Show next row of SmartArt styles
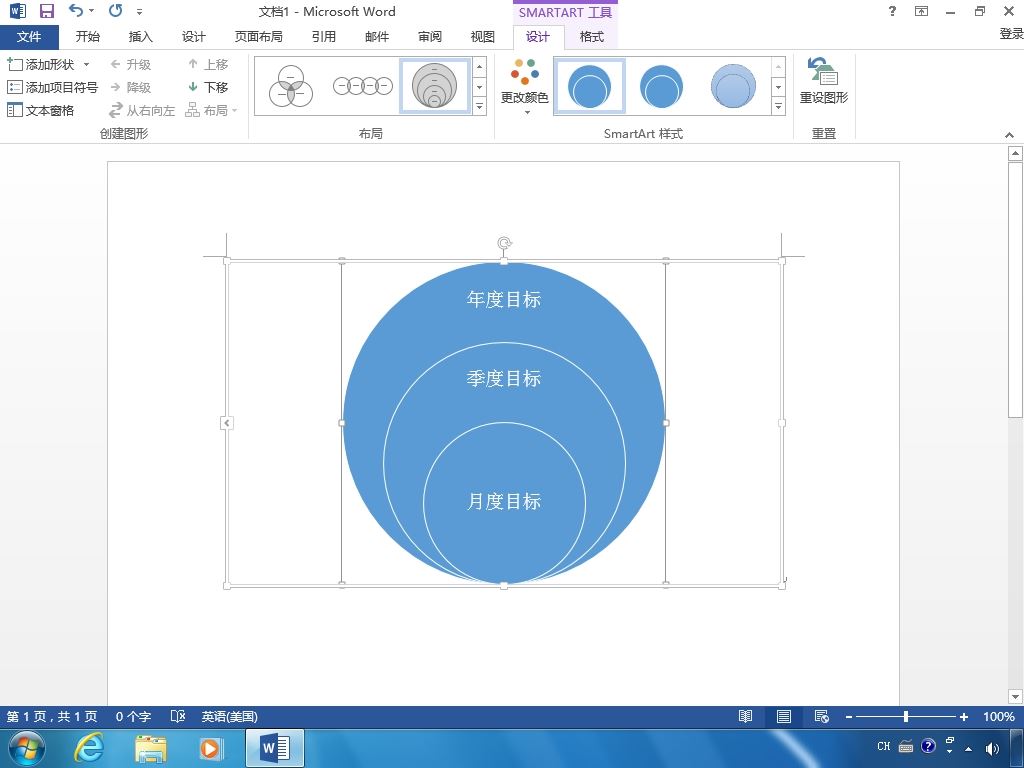 (778, 87)
